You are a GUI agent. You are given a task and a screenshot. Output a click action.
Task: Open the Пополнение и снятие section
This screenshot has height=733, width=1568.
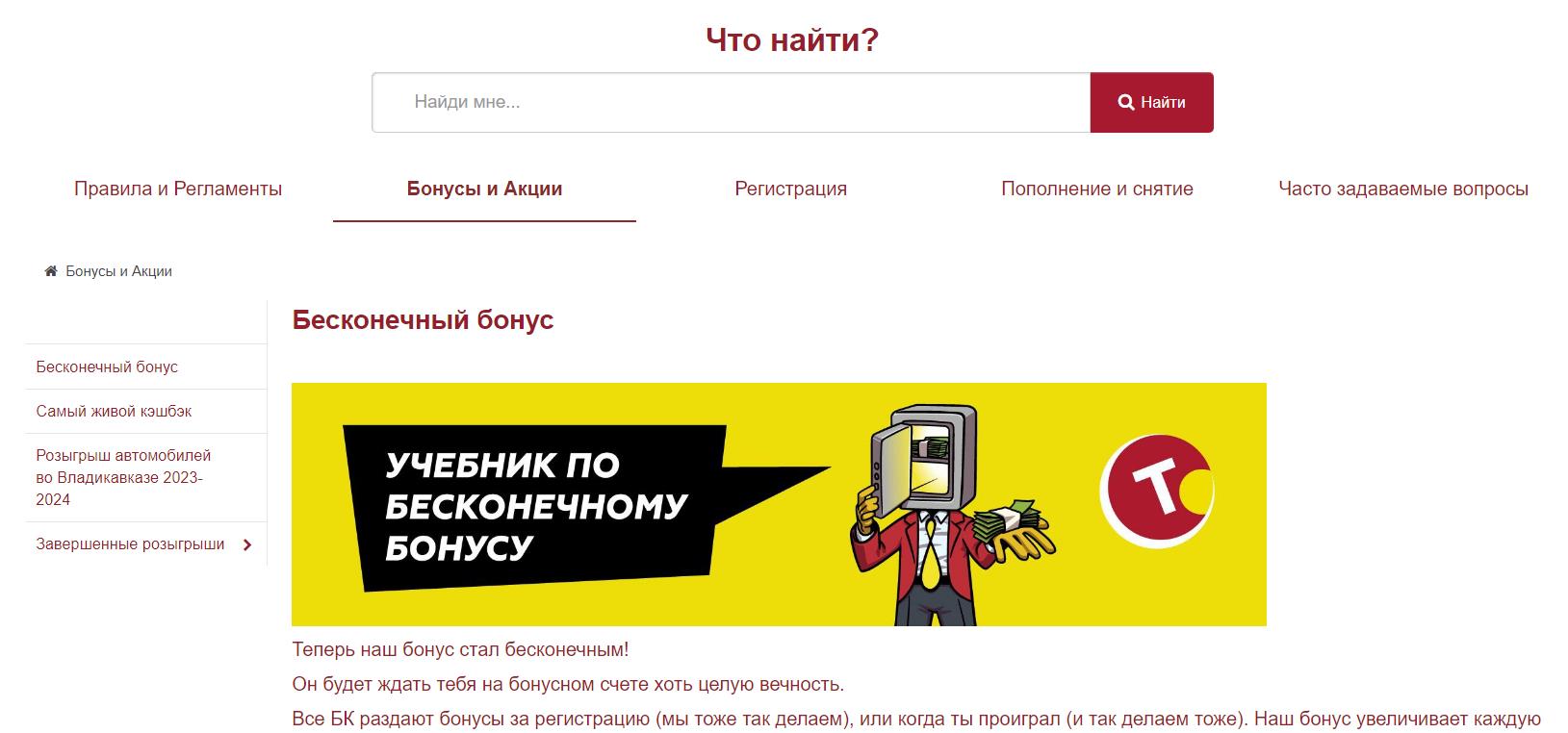pyautogui.click(x=1096, y=189)
